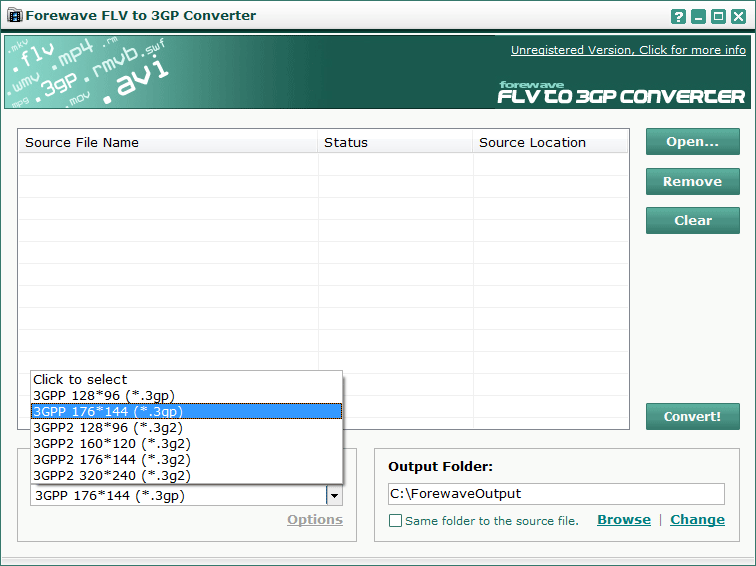This screenshot has width=756, height=566.
Task: Sort by Source File Name column header
Action: coord(168,143)
